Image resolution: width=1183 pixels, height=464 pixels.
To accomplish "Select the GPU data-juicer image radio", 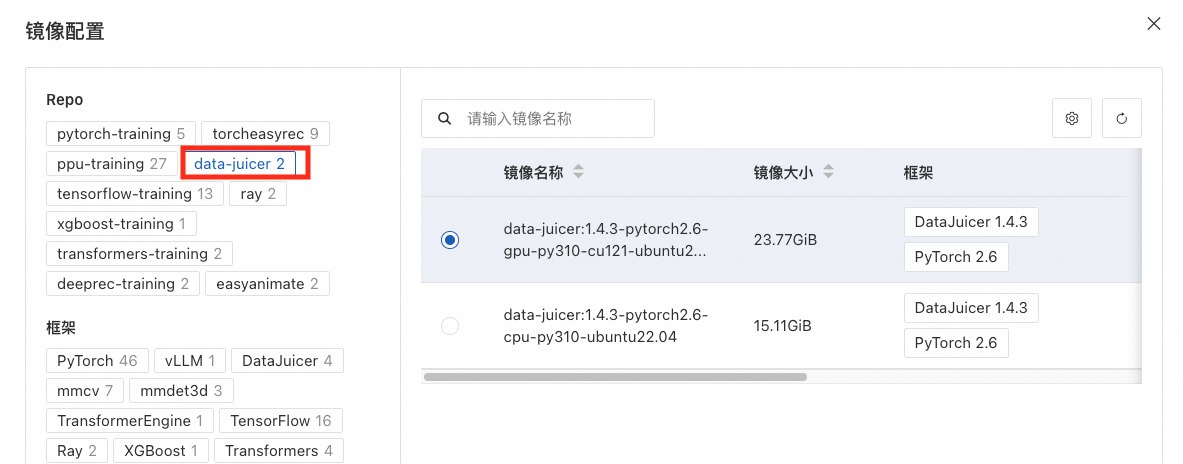I will [450, 240].
